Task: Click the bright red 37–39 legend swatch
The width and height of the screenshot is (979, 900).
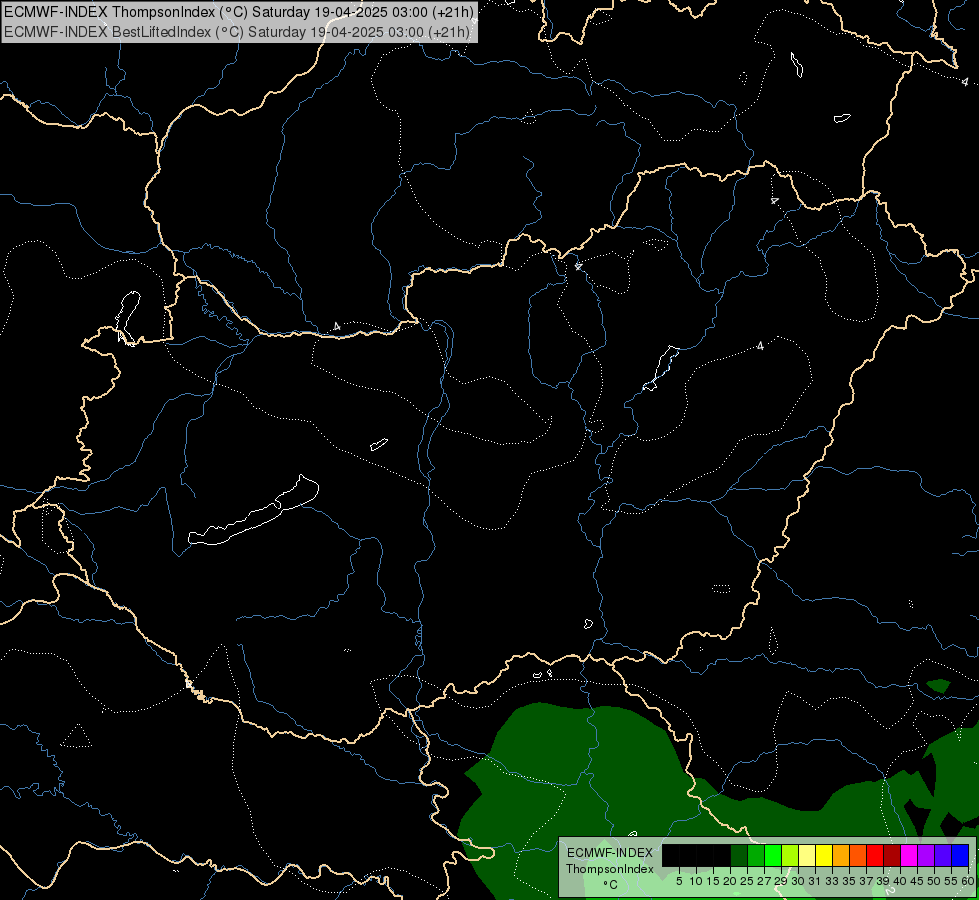Action: tap(875, 855)
